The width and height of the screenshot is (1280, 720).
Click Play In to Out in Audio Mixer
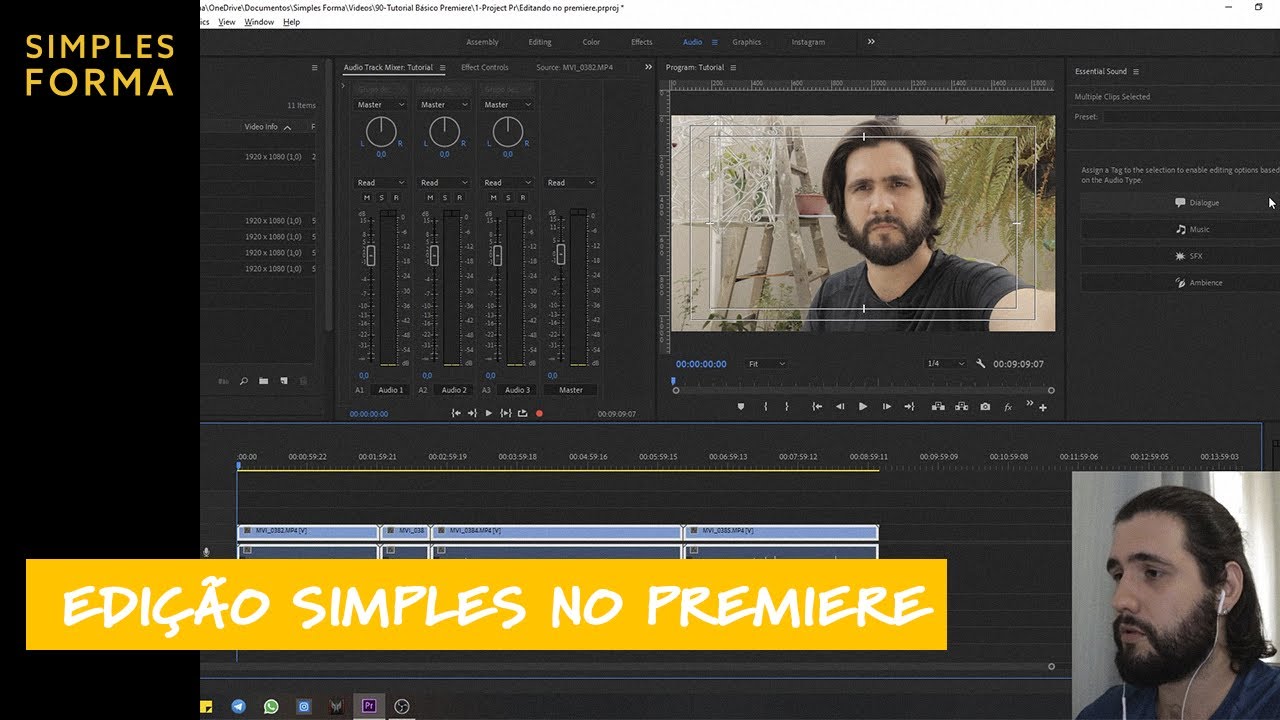tap(506, 413)
